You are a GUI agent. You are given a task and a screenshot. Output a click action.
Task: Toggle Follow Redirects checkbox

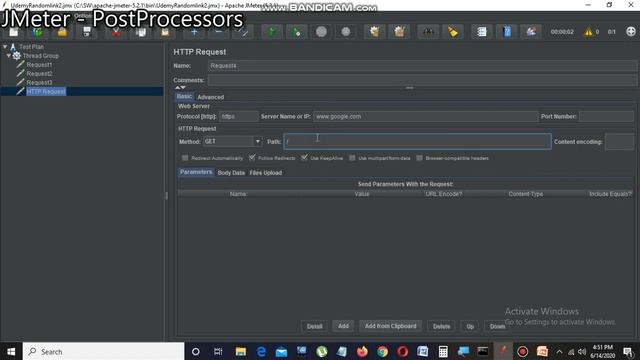pyautogui.click(x=252, y=158)
